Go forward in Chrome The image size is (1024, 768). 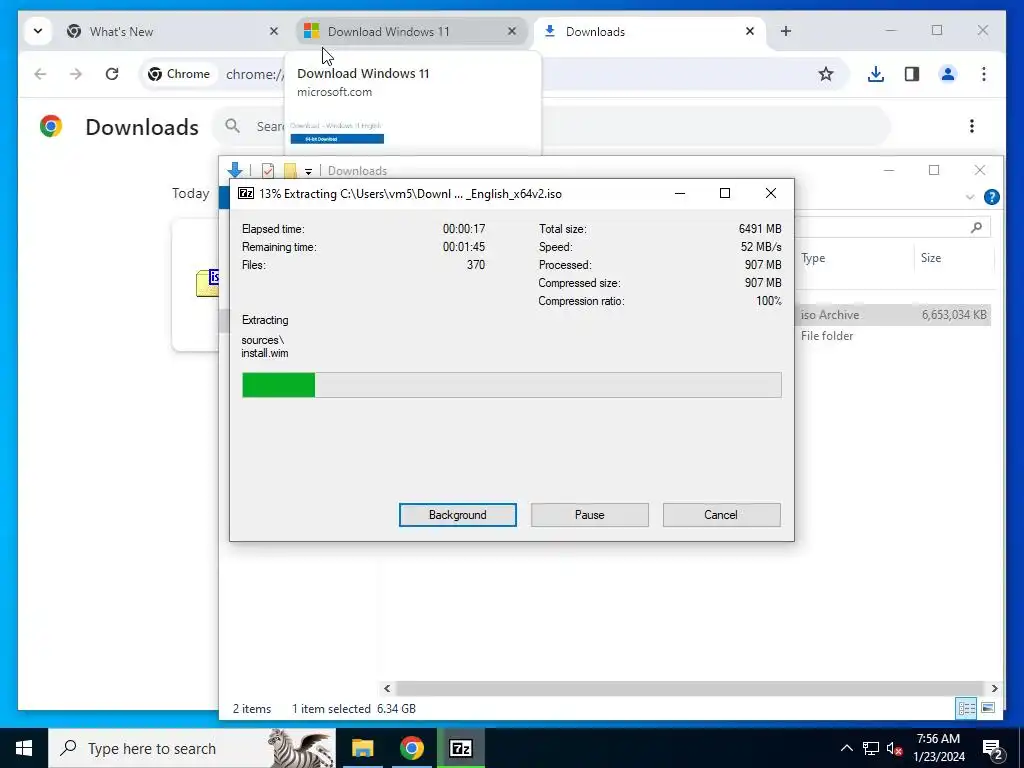pos(76,74)
